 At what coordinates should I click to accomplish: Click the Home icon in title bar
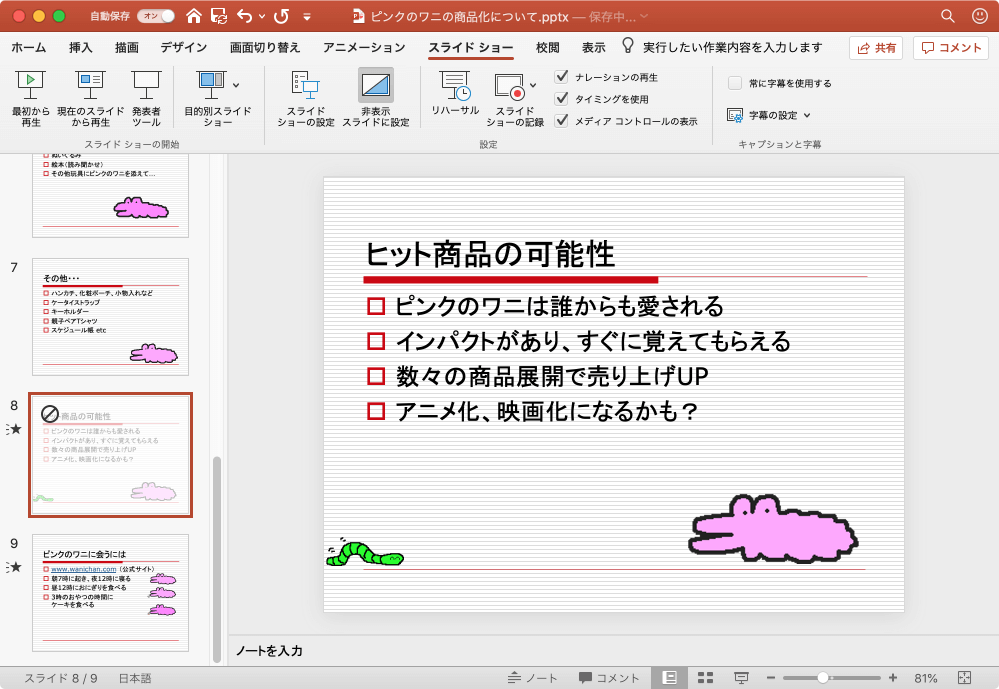point(194,17)
